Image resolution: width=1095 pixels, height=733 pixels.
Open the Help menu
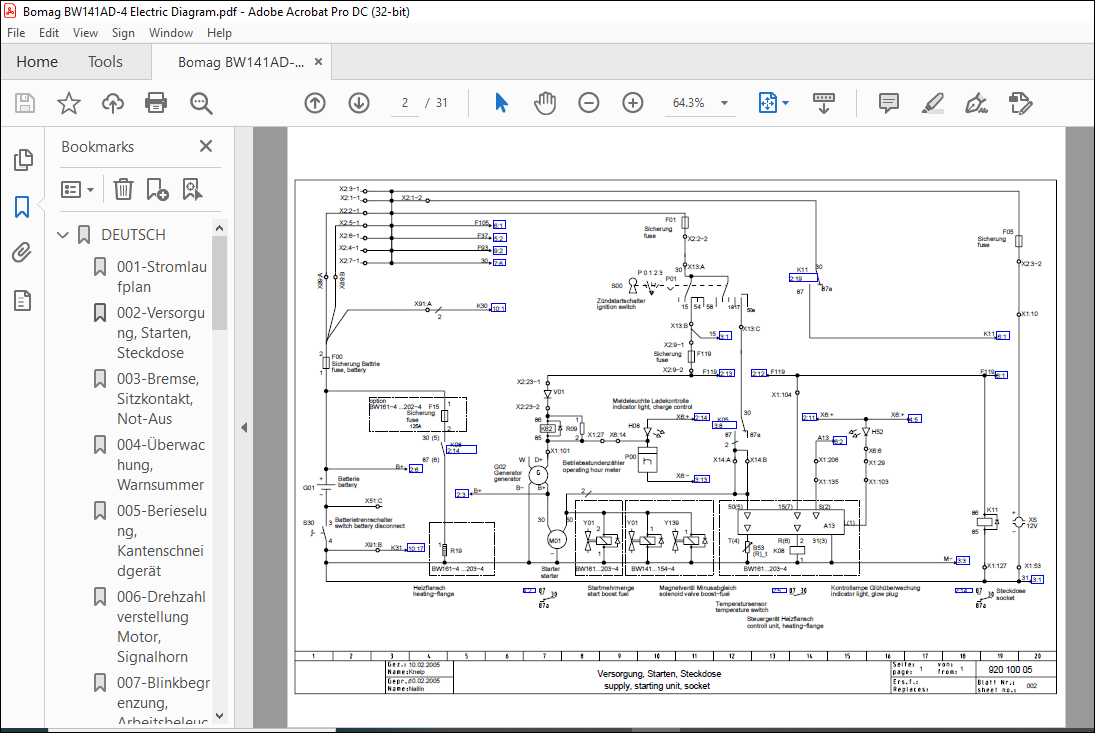coord(219,33)
